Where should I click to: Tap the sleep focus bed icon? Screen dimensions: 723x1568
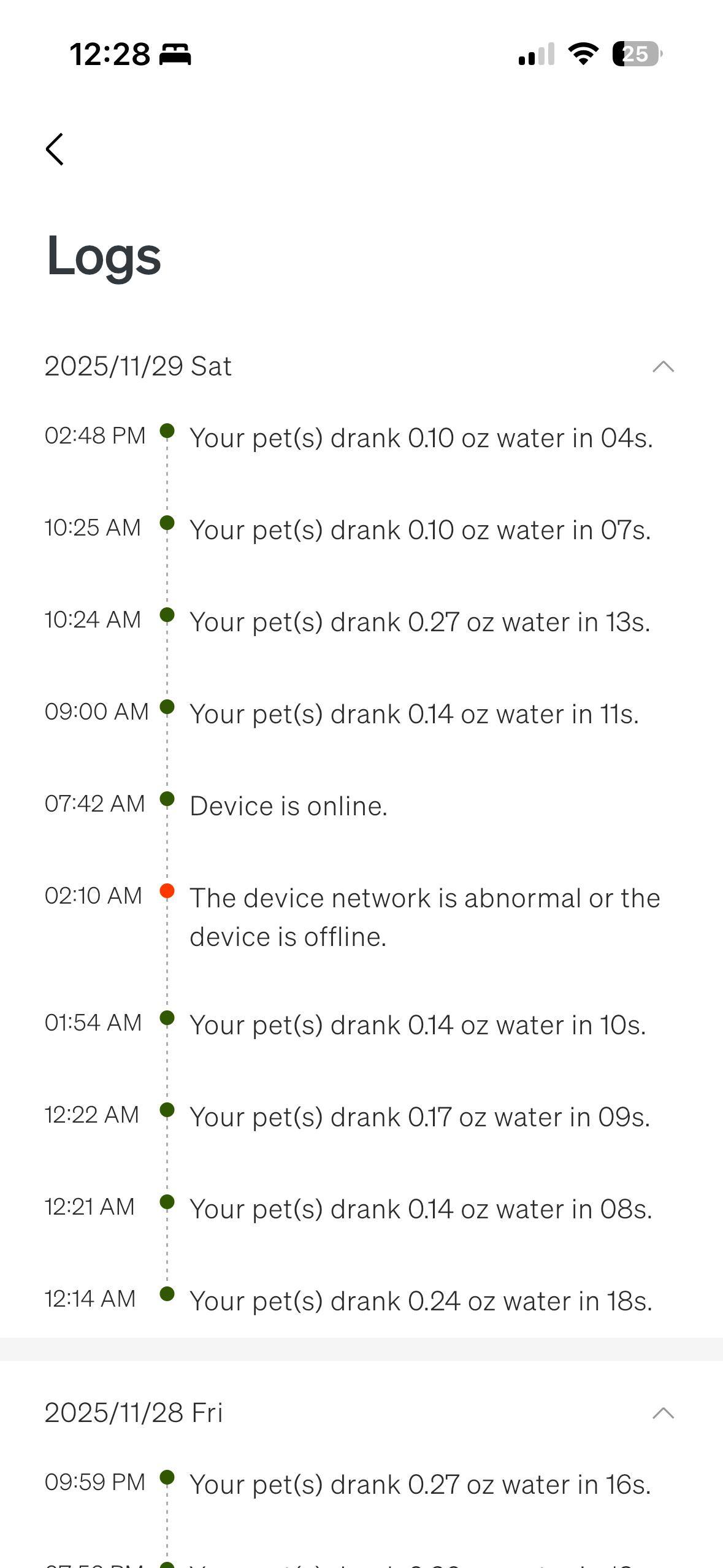tap(175, 55)
